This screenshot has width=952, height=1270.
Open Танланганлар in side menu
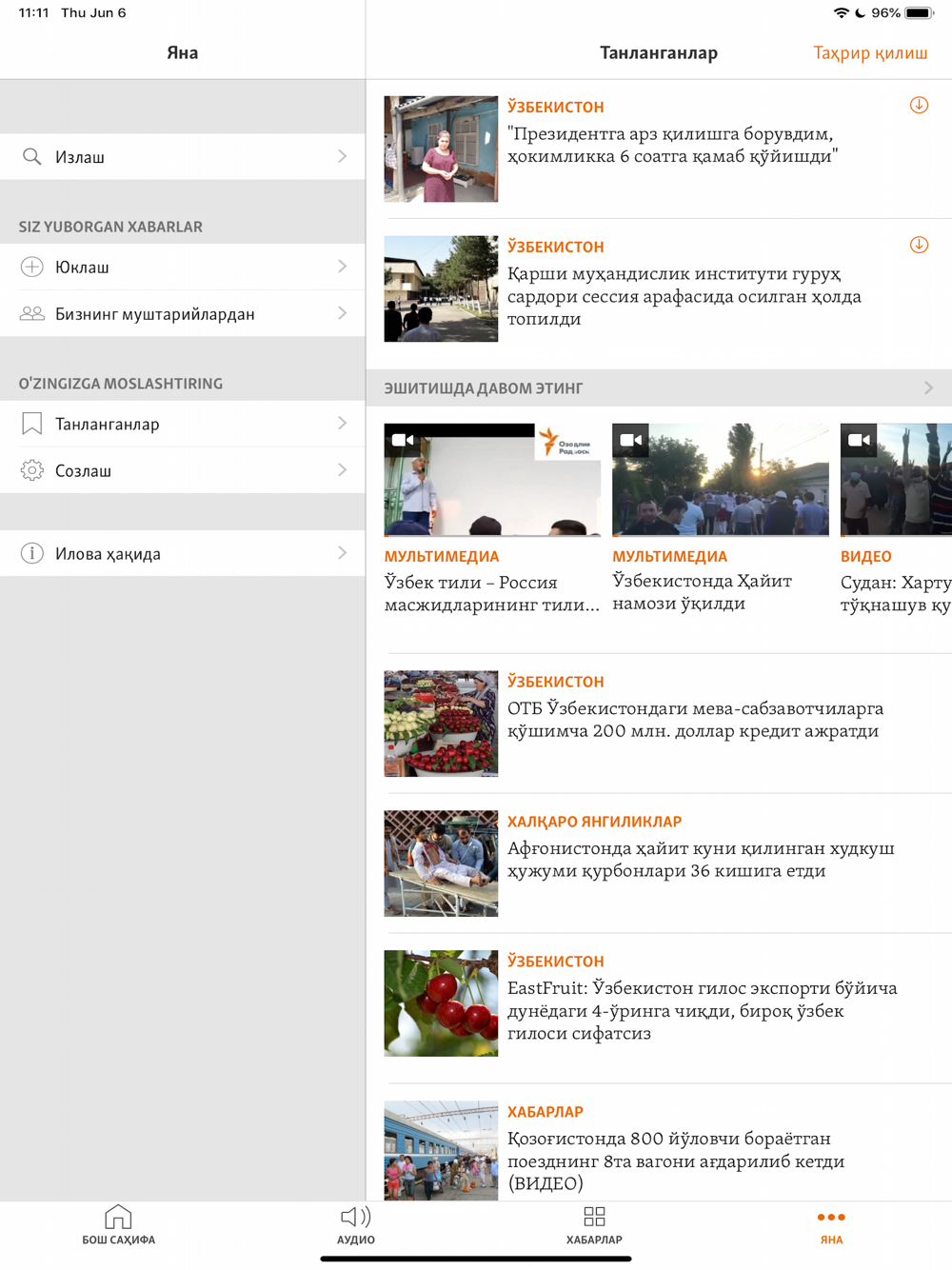183,424
